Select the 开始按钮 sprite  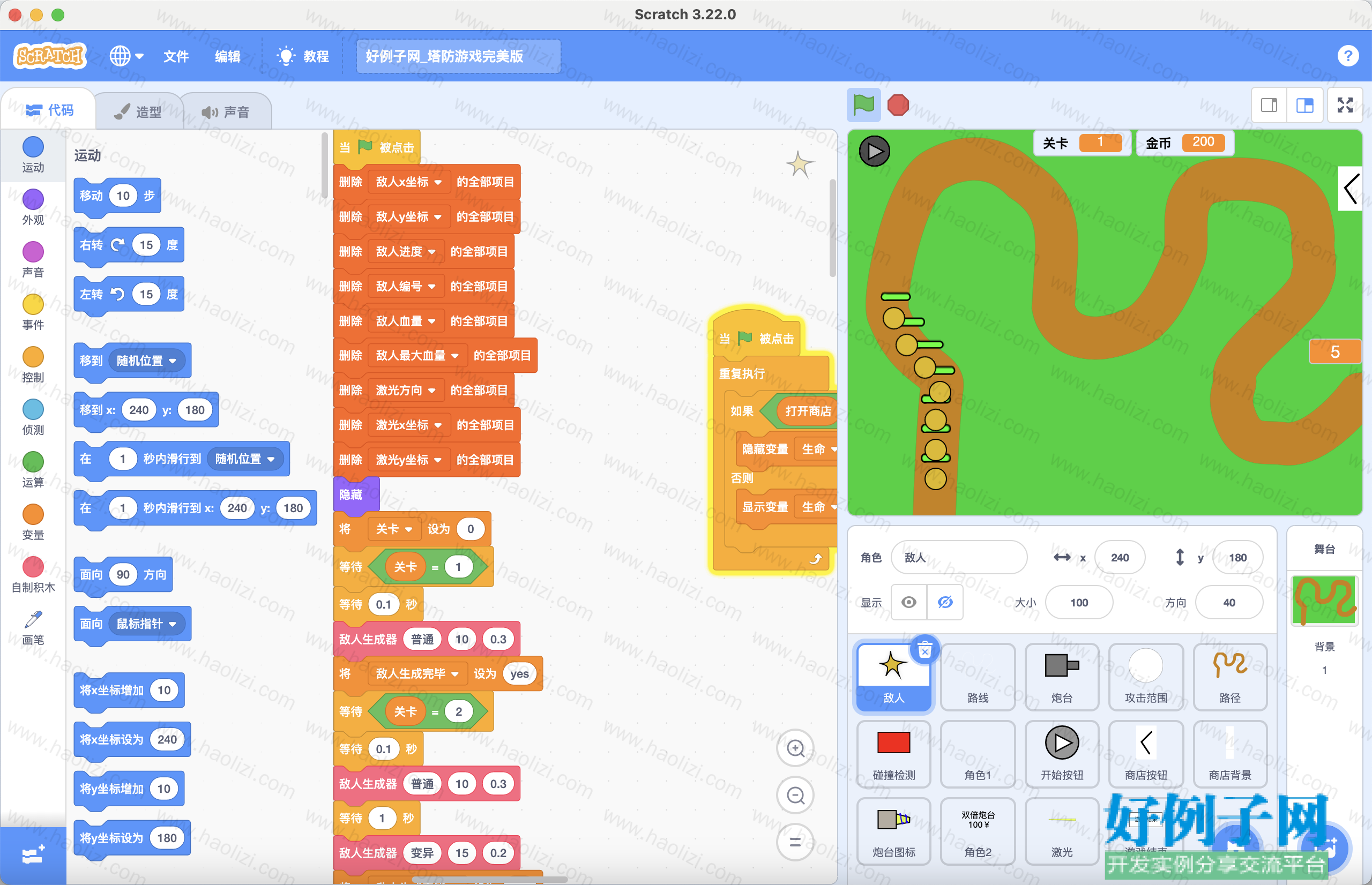(x=1061, y=754)
